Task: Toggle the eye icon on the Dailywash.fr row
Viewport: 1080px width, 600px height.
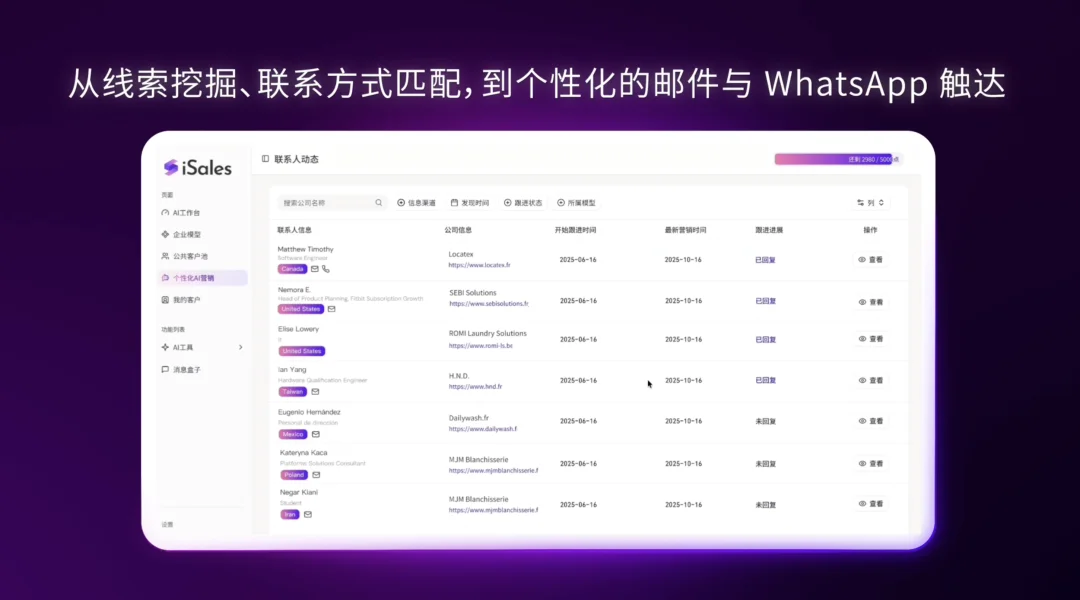Action: point(862,421)
